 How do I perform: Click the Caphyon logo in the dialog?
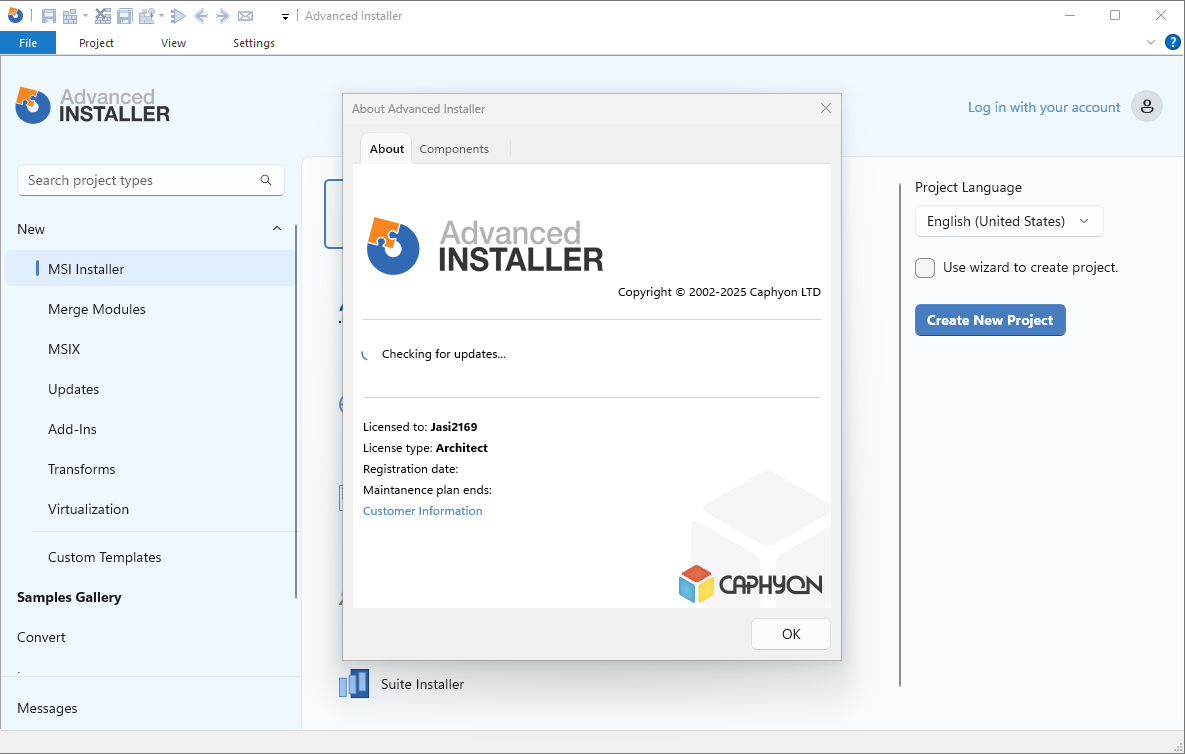click(x=750, y=584)
